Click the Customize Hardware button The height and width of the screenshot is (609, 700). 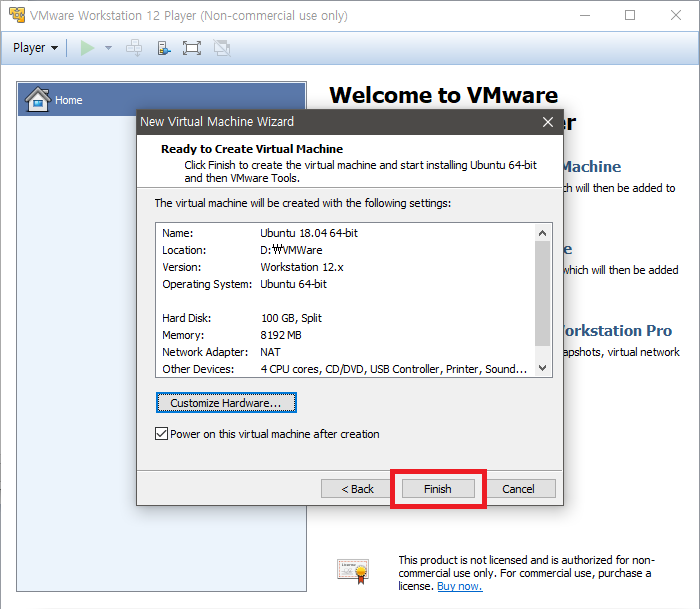(x=226, y=403)
